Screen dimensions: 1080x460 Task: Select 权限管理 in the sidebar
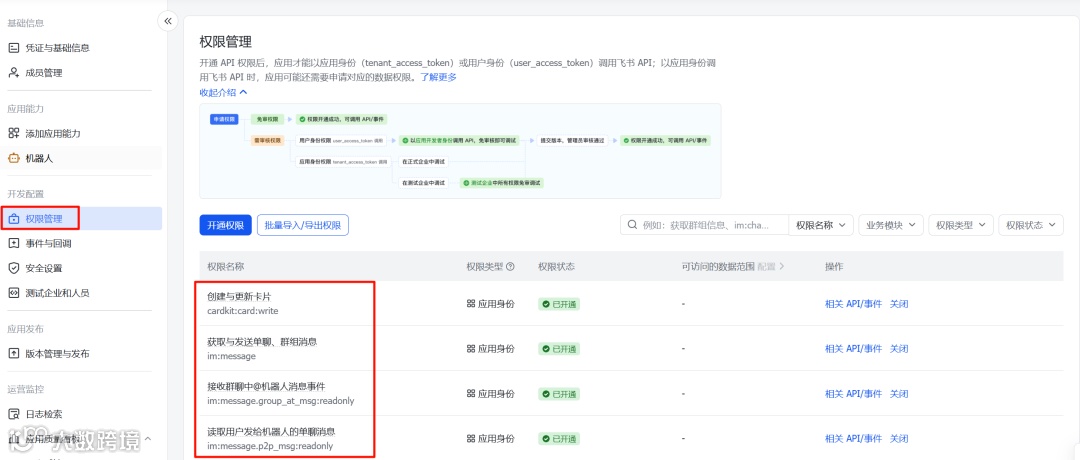(81, 218)
